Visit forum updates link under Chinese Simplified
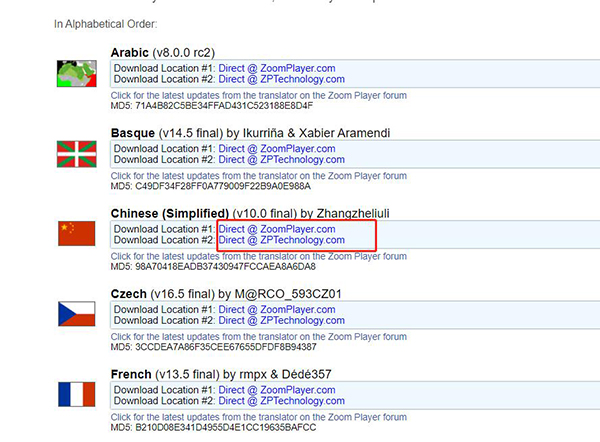The height and width of the screenshot is (442, 600). (x=259, y=256)
